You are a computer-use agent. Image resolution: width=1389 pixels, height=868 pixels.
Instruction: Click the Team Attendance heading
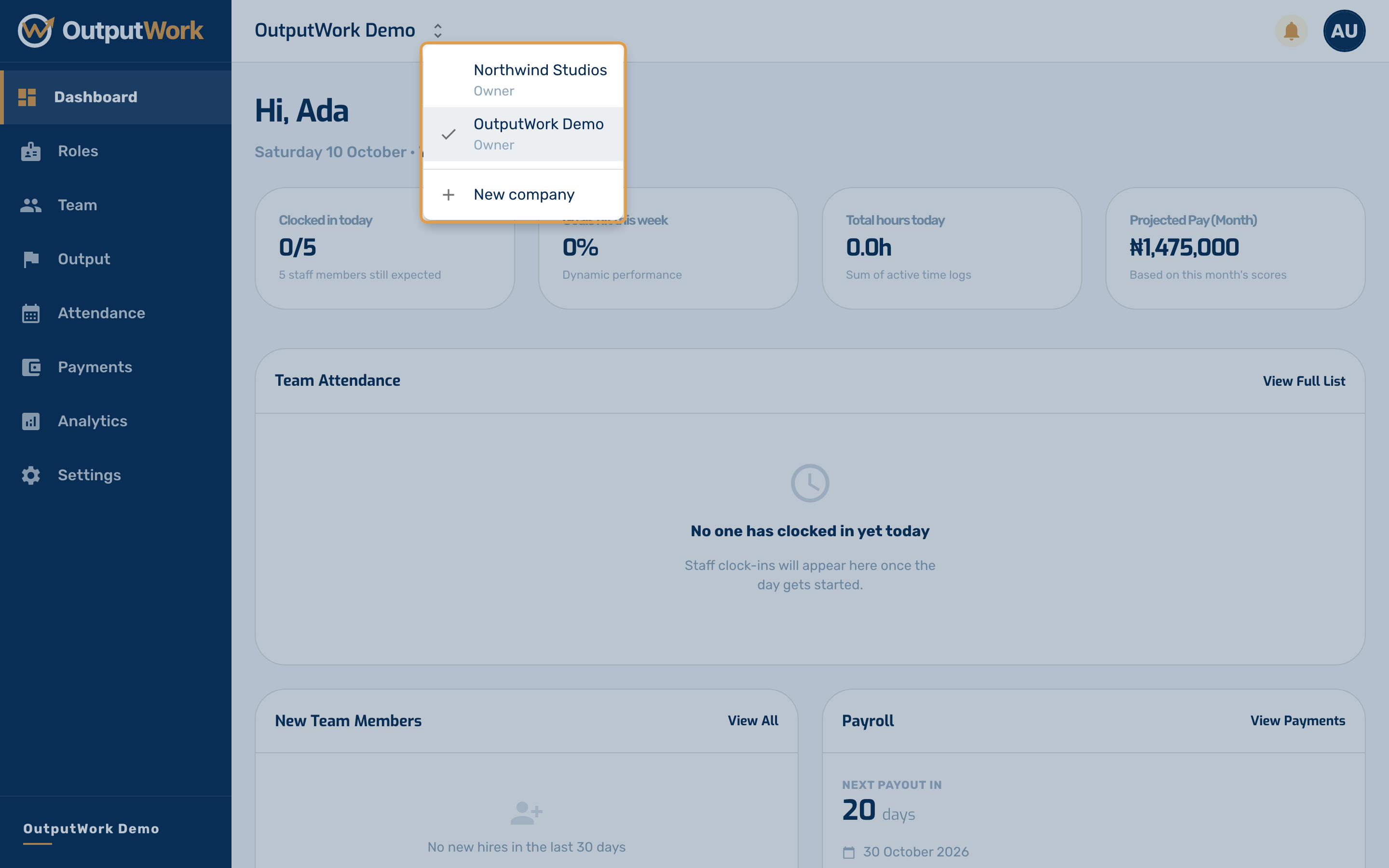338,380
